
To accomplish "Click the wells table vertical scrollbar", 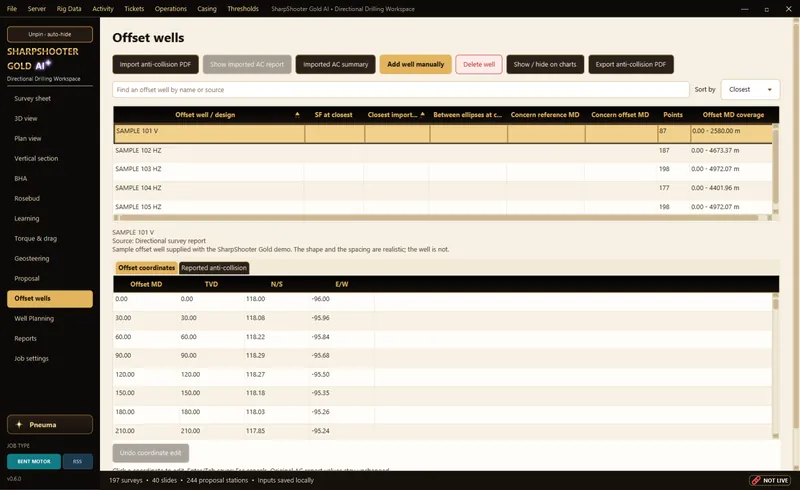I will [x=776, y=166].
